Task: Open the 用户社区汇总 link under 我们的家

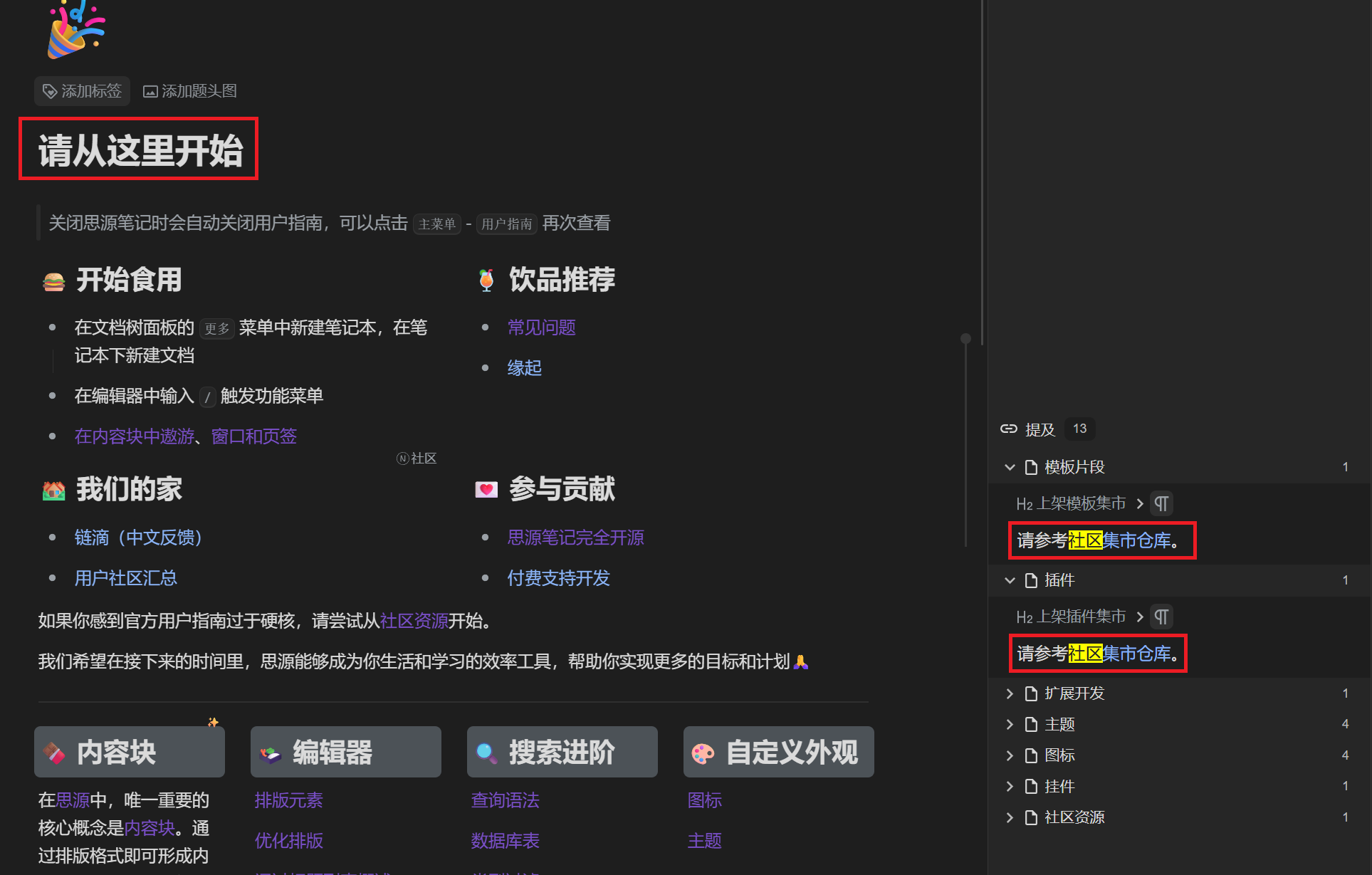Action: pyautogui.click(x=125, y=578)
